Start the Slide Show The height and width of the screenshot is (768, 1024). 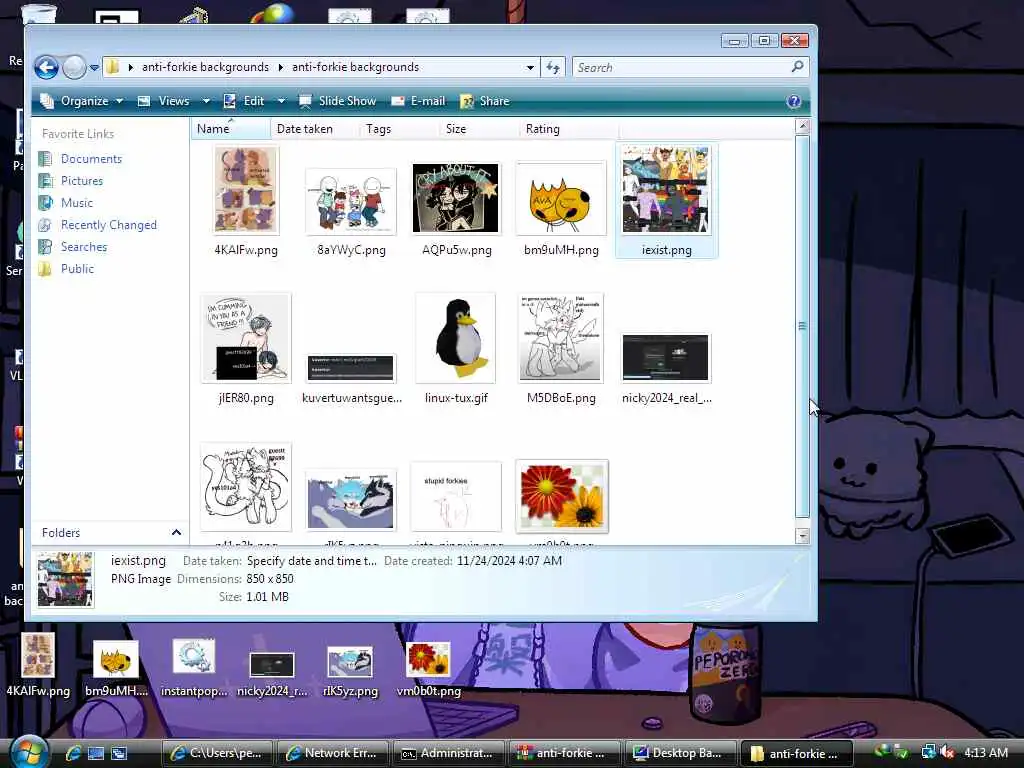coord(337,101)
